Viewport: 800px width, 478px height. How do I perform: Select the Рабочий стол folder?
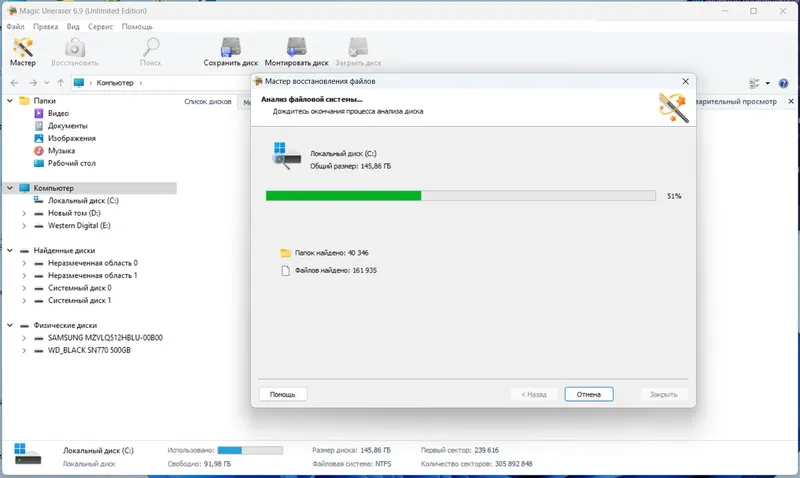71,163
